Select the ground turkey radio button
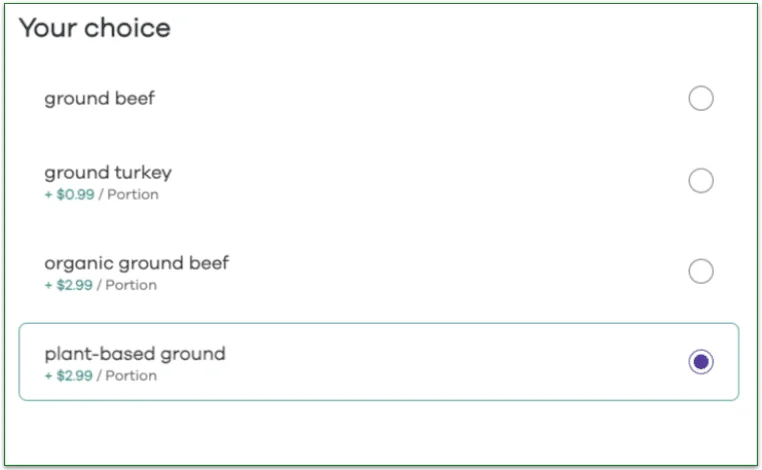Screen dimensions: 762x470 (701, 181)
